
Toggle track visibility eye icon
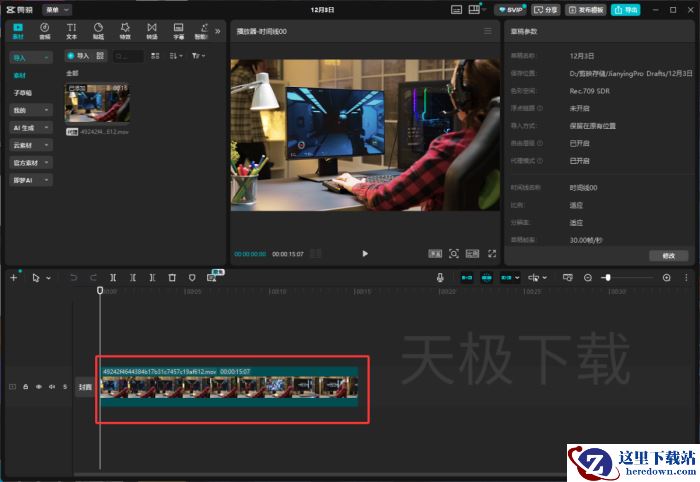tap(39, 386)
